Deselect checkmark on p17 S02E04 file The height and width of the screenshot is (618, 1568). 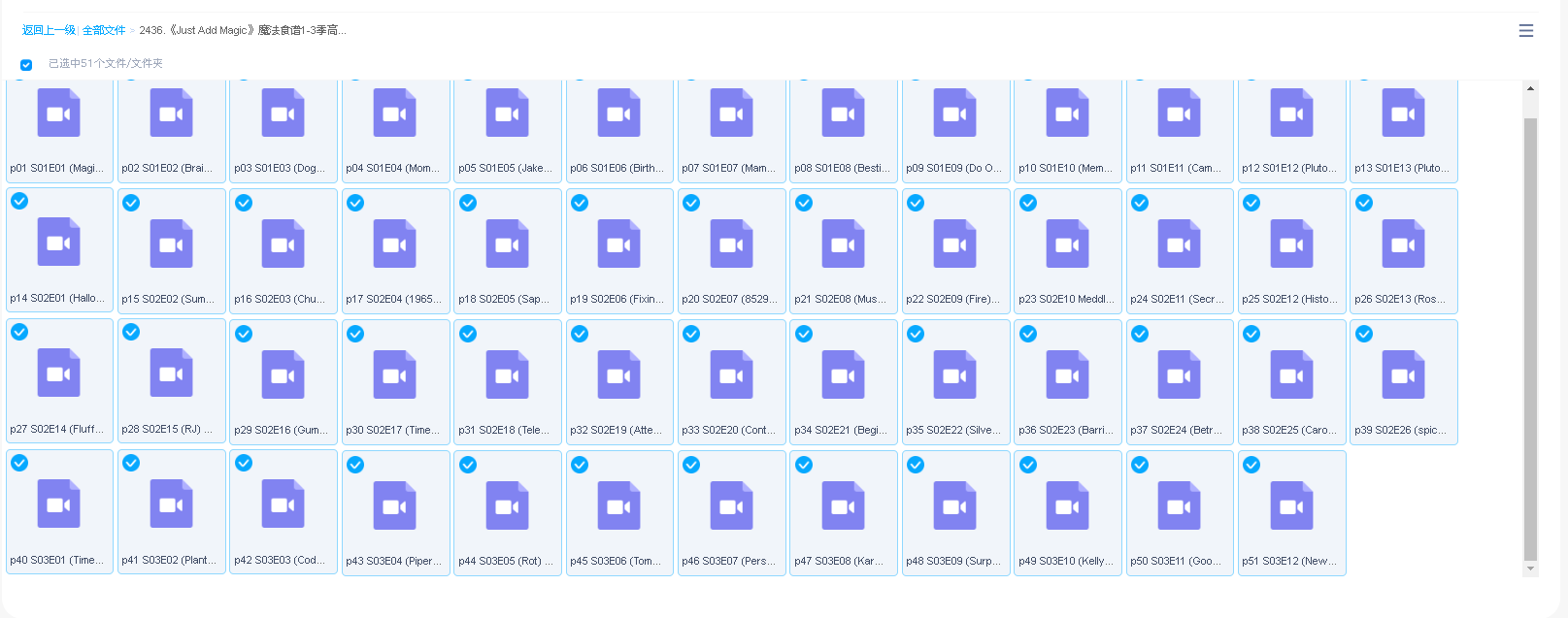(355, 203)
